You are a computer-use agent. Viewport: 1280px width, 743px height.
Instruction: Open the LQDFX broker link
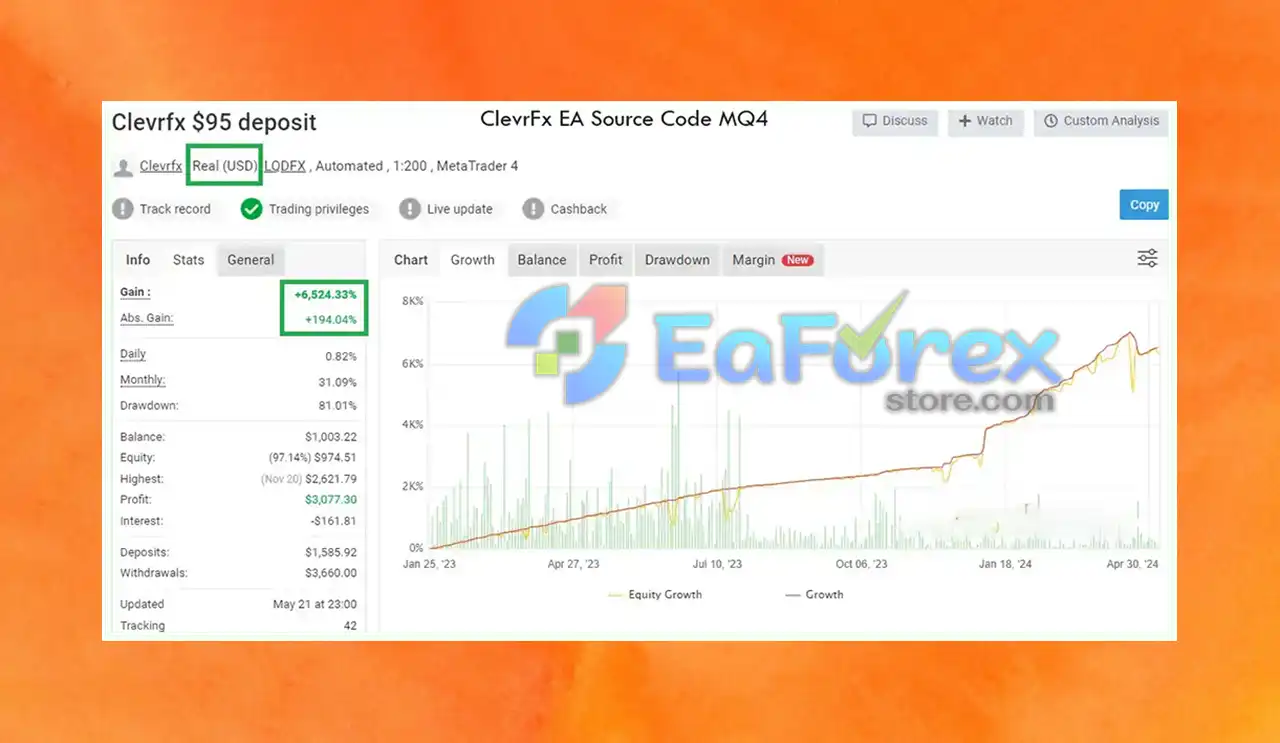coord(285,166)
